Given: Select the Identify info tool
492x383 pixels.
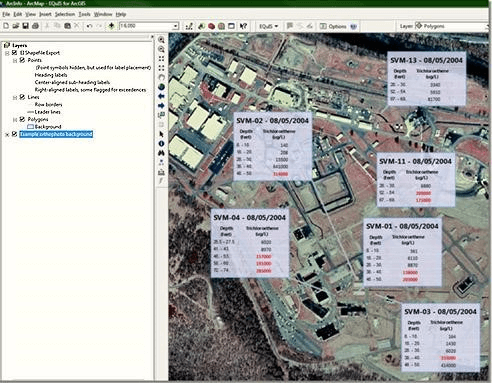Looking at the screenshot, I should [x=161, y=144].
